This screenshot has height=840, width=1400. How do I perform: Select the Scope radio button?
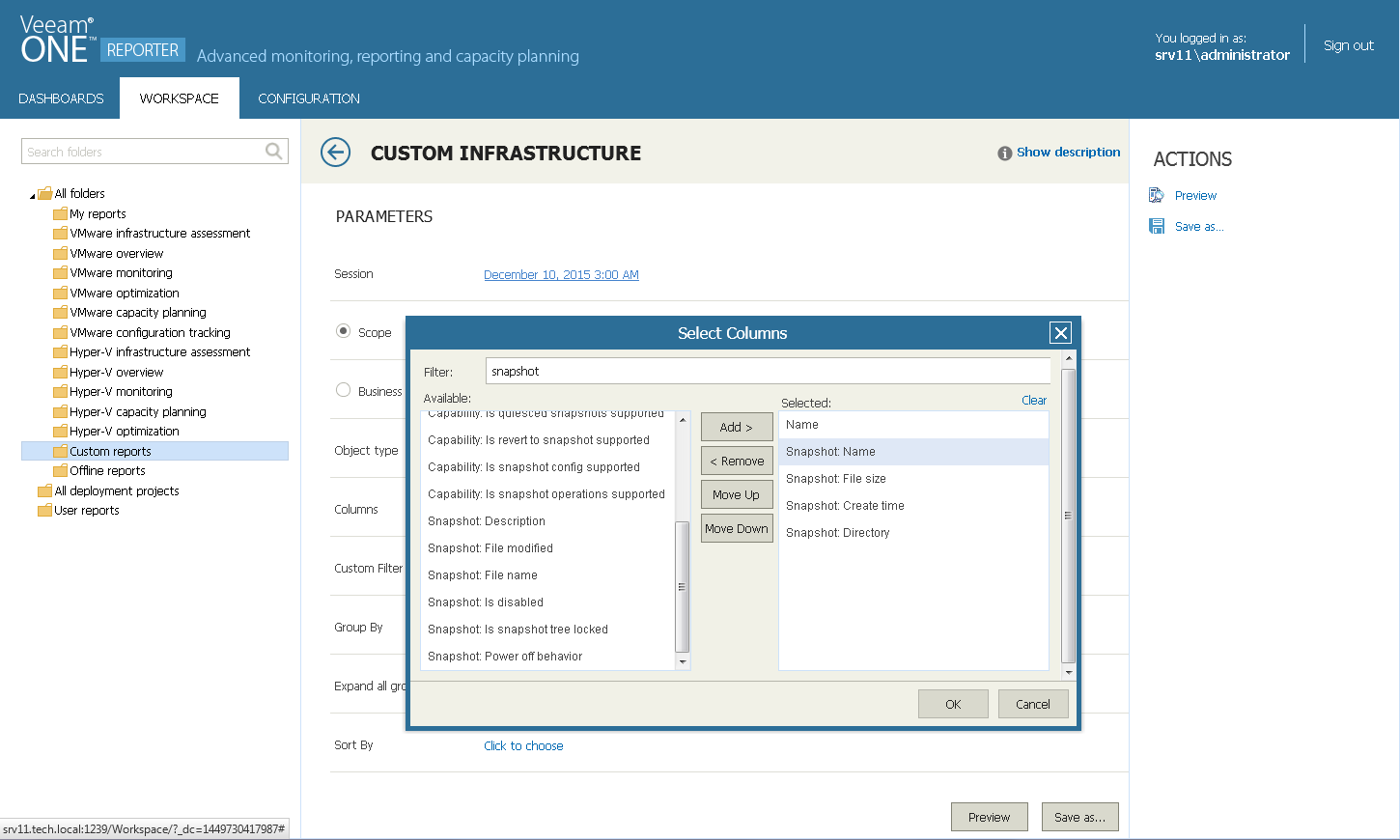pyautogui.click(x=343, y=331)
